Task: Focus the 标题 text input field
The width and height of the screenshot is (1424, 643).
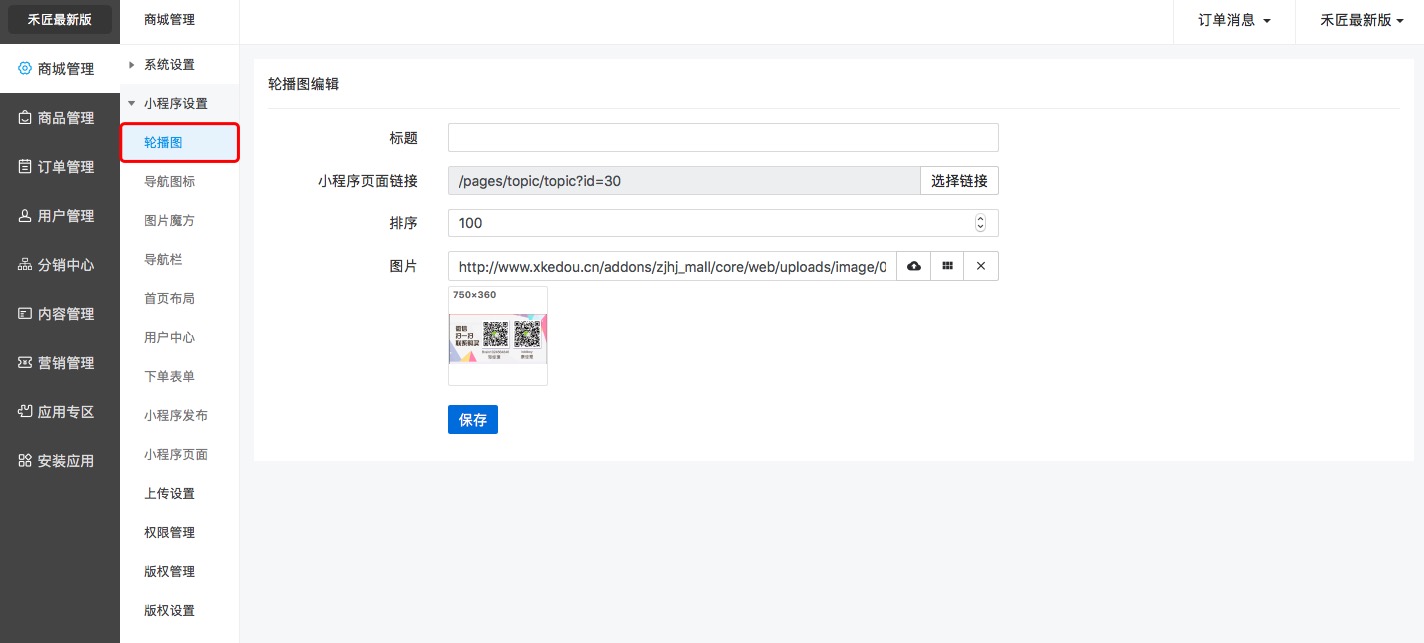Action: 723,138
